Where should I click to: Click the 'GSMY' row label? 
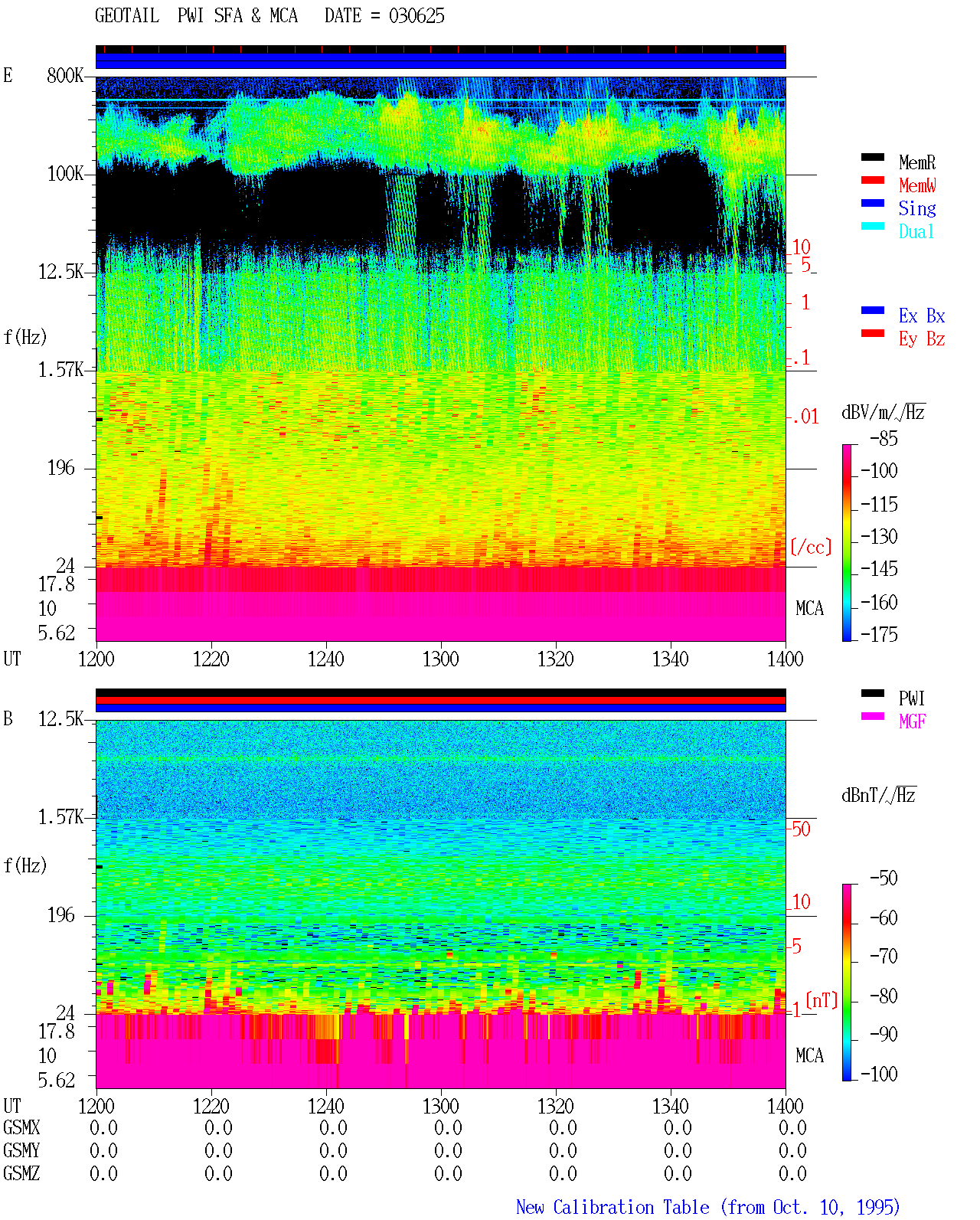(x=21, y=1151)
